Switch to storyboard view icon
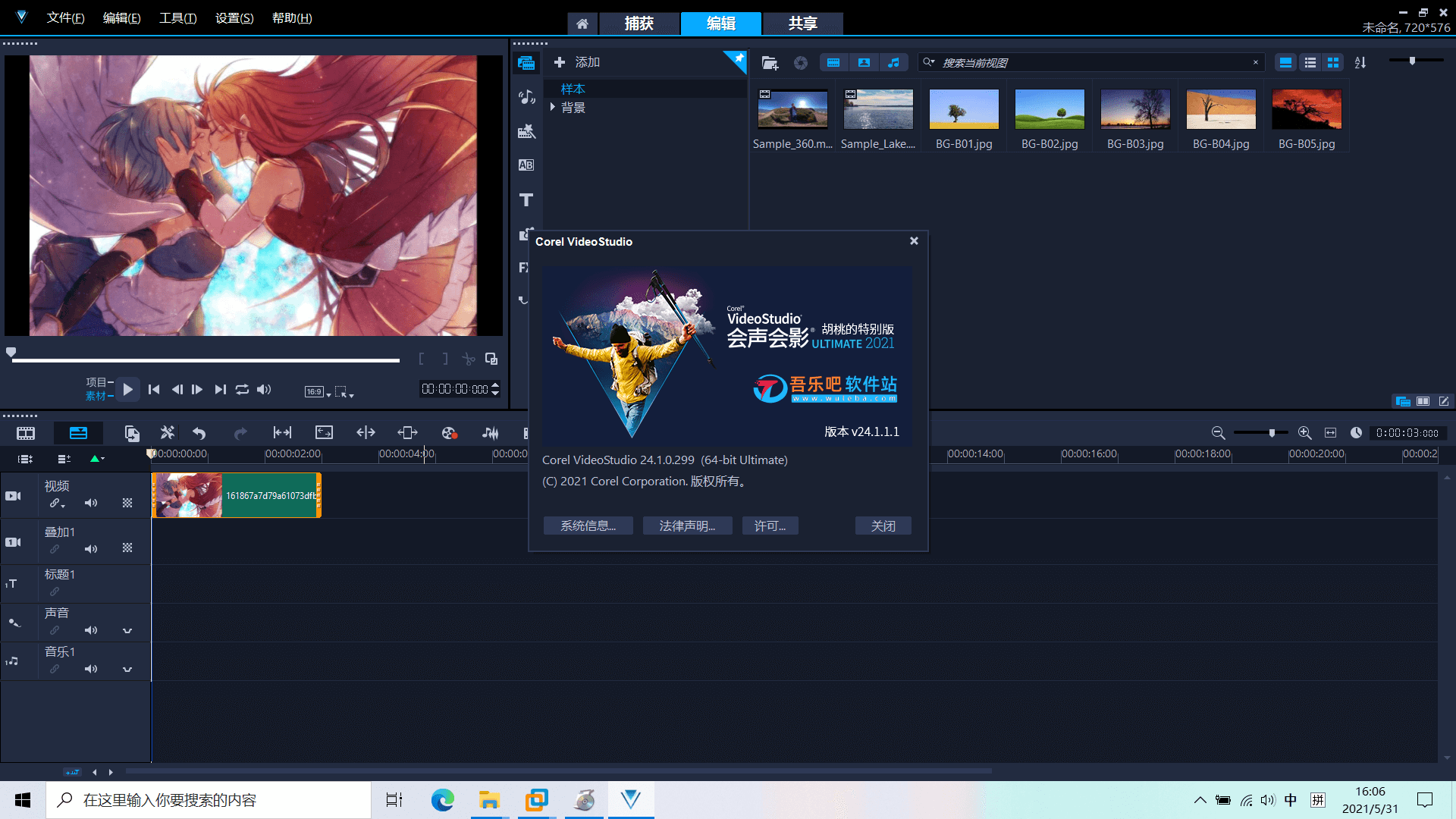Image resolution: width=1456 pixels, height=819 pixels. click(26, 433)
